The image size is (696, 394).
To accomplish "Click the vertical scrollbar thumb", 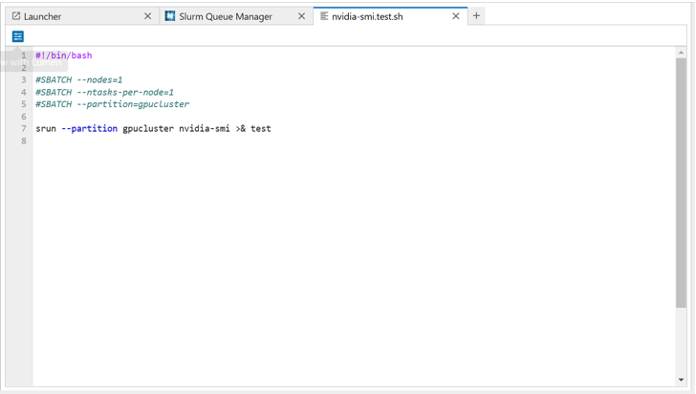I will click(x=681, y=182).
